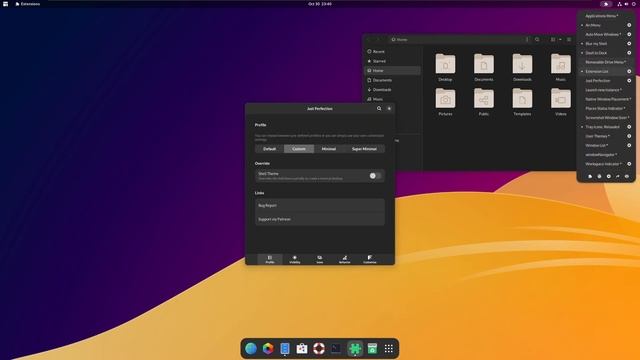
Task: Select Profile tab in Just Perfection
Action: click(270, 259)
